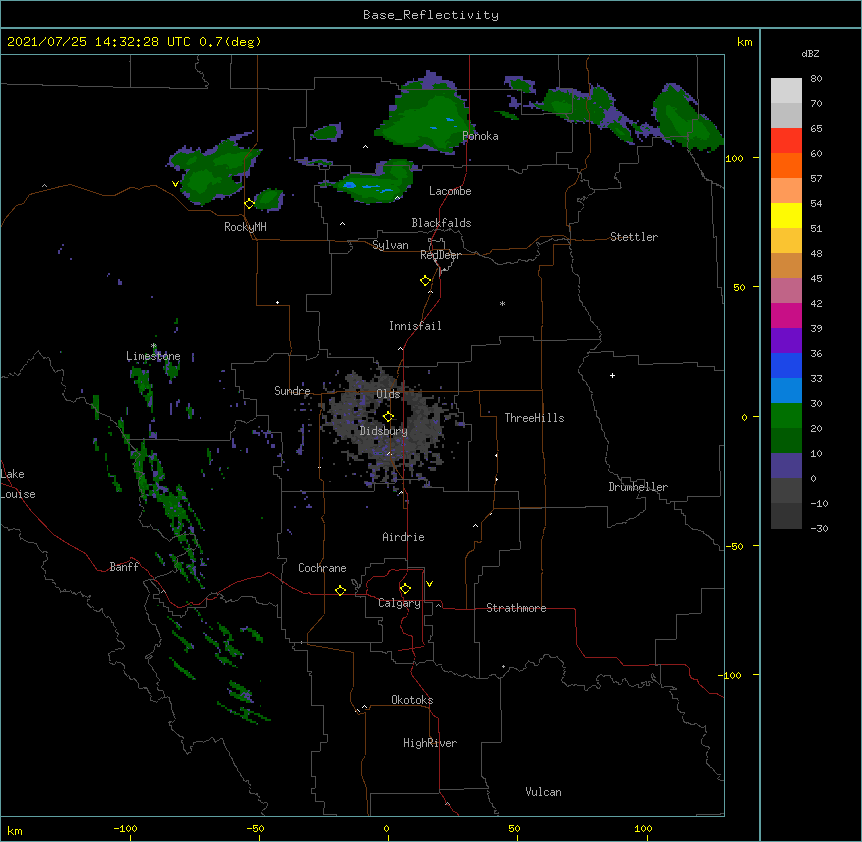Click the 100 label on the right axis
The height and width of the screenshot is (842, 862).
734,158
